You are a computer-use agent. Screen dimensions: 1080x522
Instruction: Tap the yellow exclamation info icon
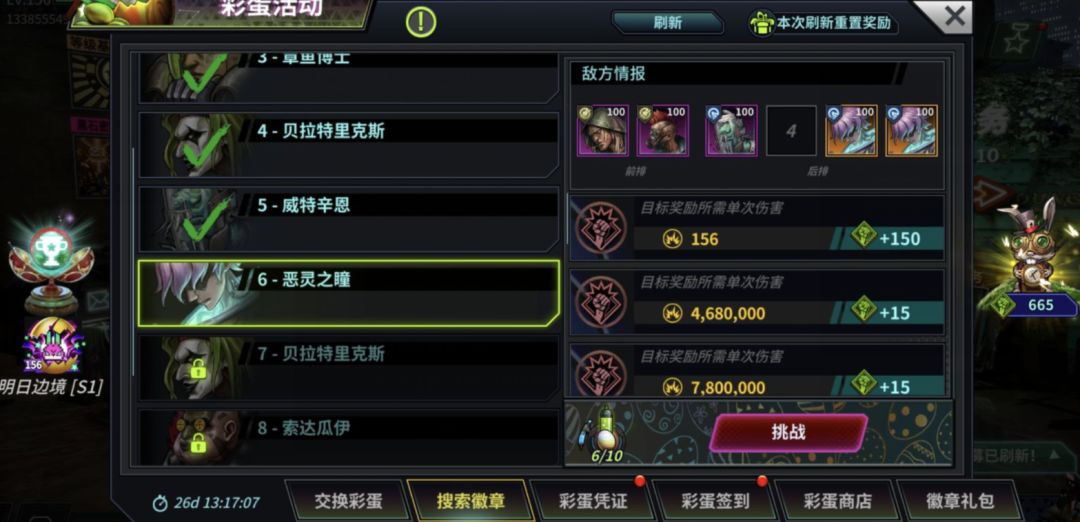[421, 22]
